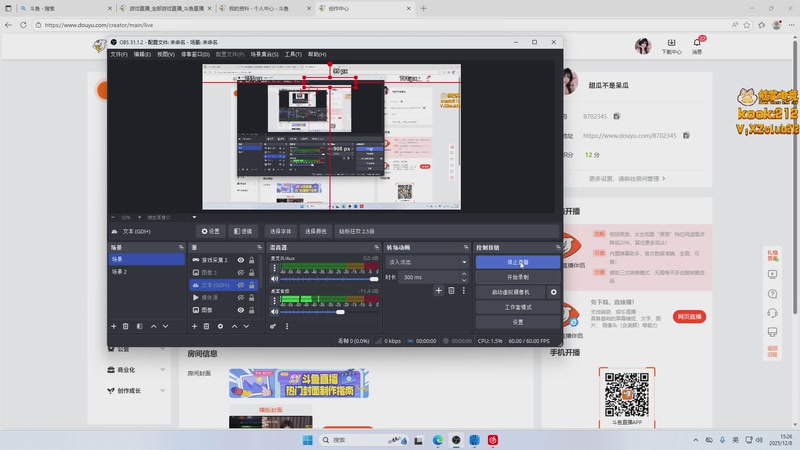Pop out the Scenes dock panel

pyautogui.click(x=181, y=247)
